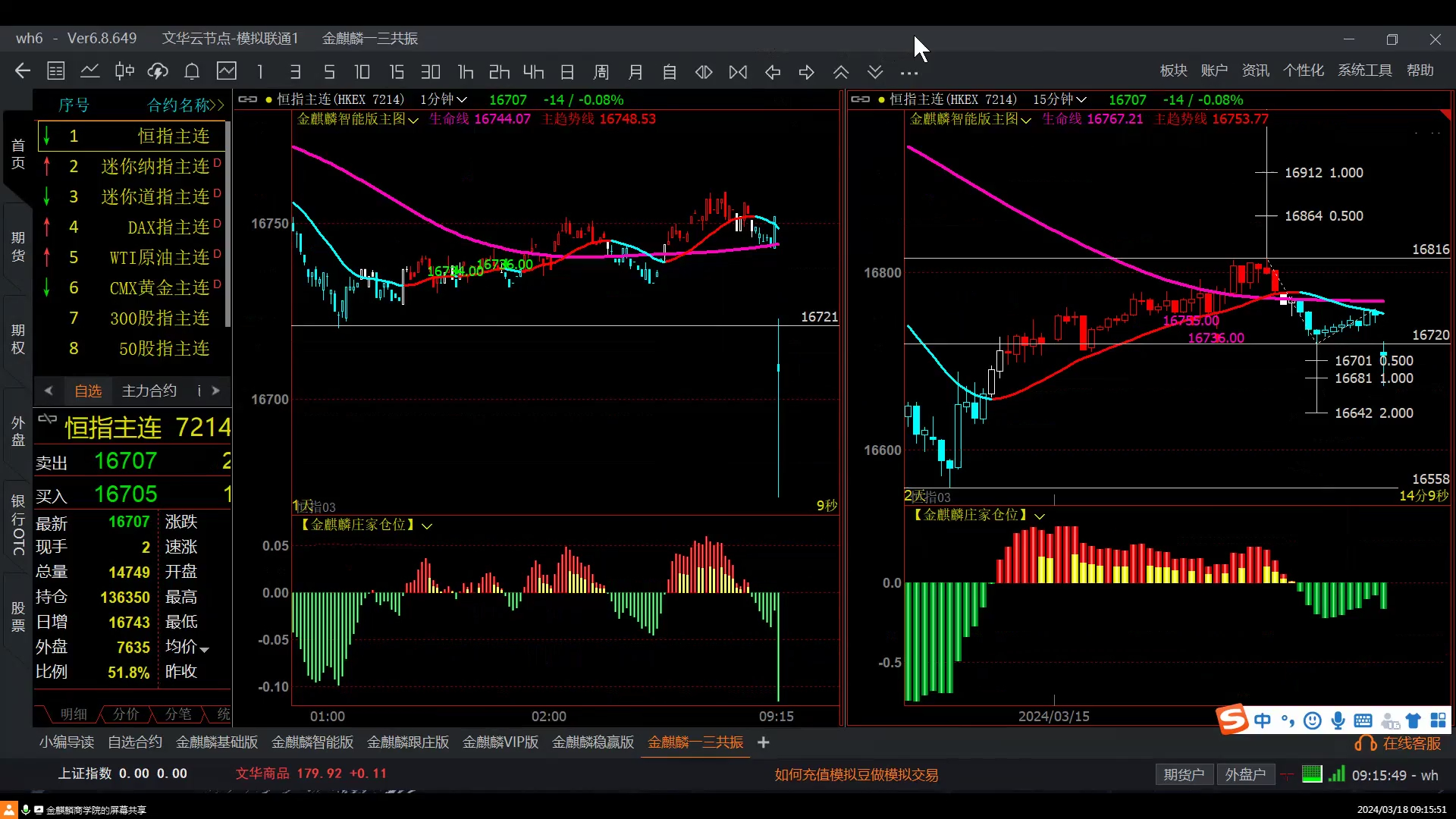Switch to the time-sharing line chart icon
The image size is (1456, 819).
point(90,71)
